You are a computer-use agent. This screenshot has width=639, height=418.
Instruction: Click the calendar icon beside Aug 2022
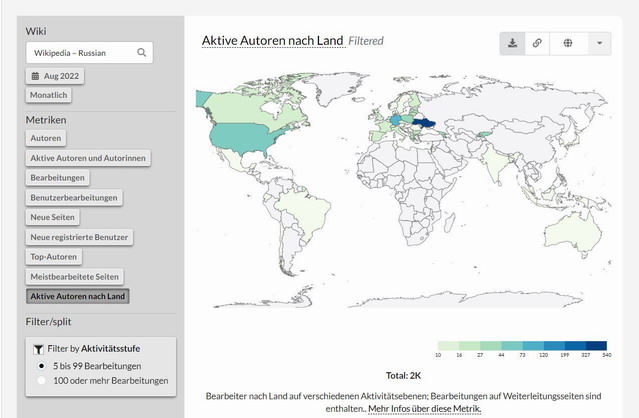coord(35,76)
